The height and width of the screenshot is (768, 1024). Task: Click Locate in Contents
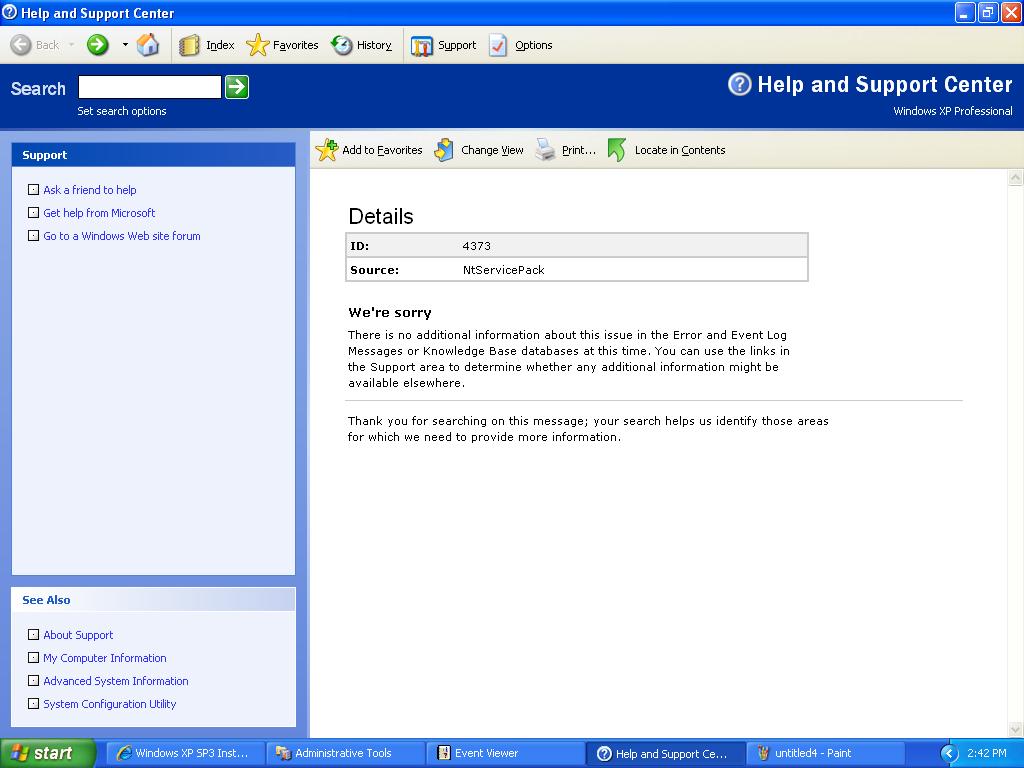[x=679, y=150]
